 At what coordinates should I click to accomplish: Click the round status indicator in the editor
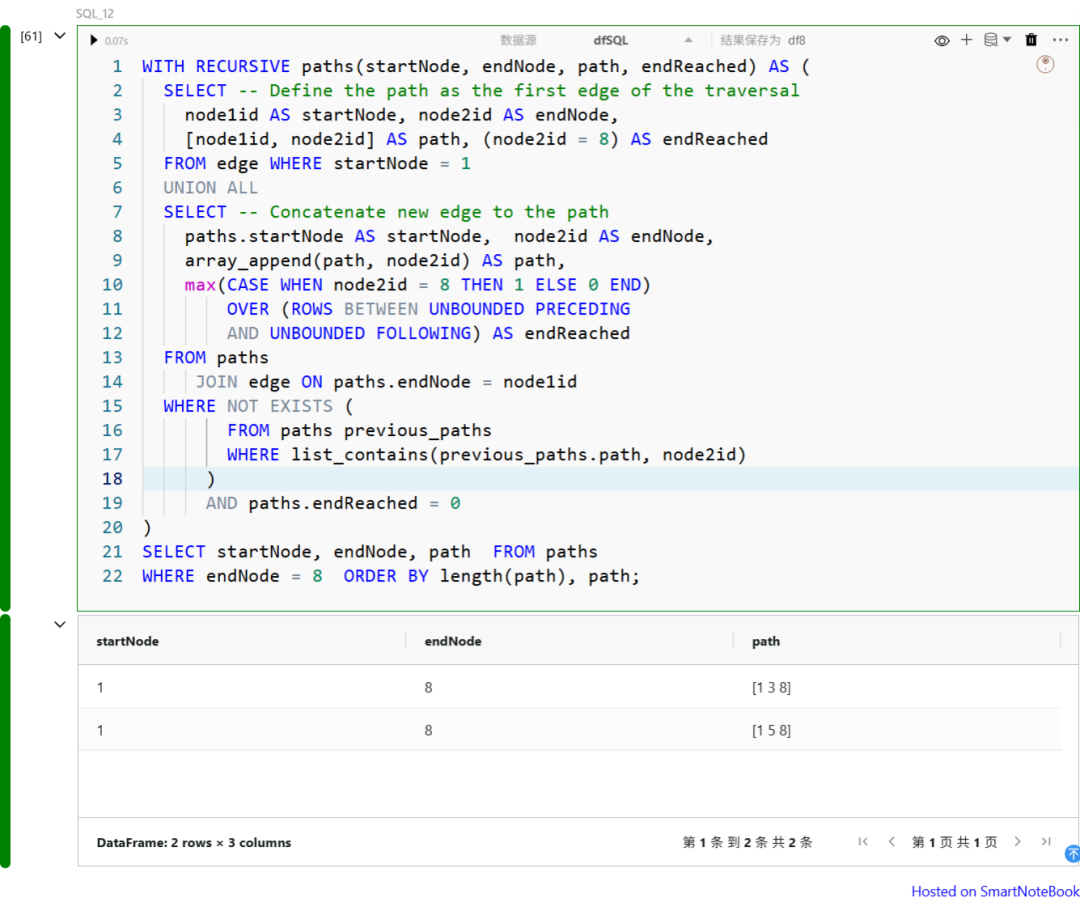(x=1045, y=64)
